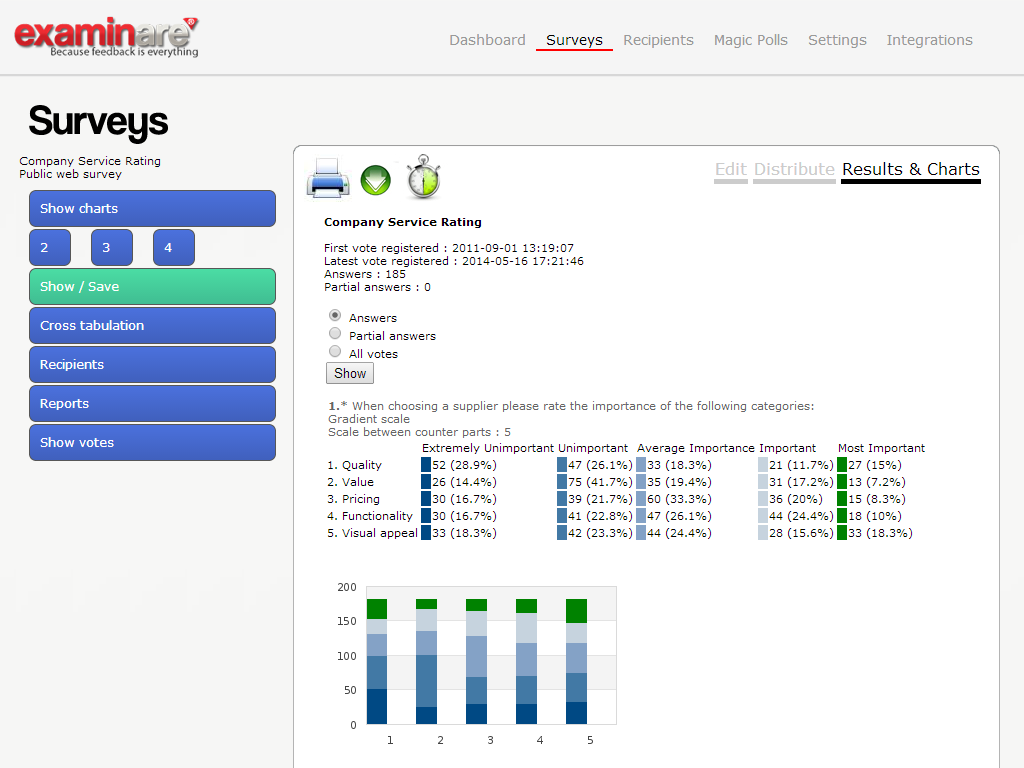This screenshot has width=1024, height=768.
Task: Expand the Reports sidebar section
Action: 152,404
